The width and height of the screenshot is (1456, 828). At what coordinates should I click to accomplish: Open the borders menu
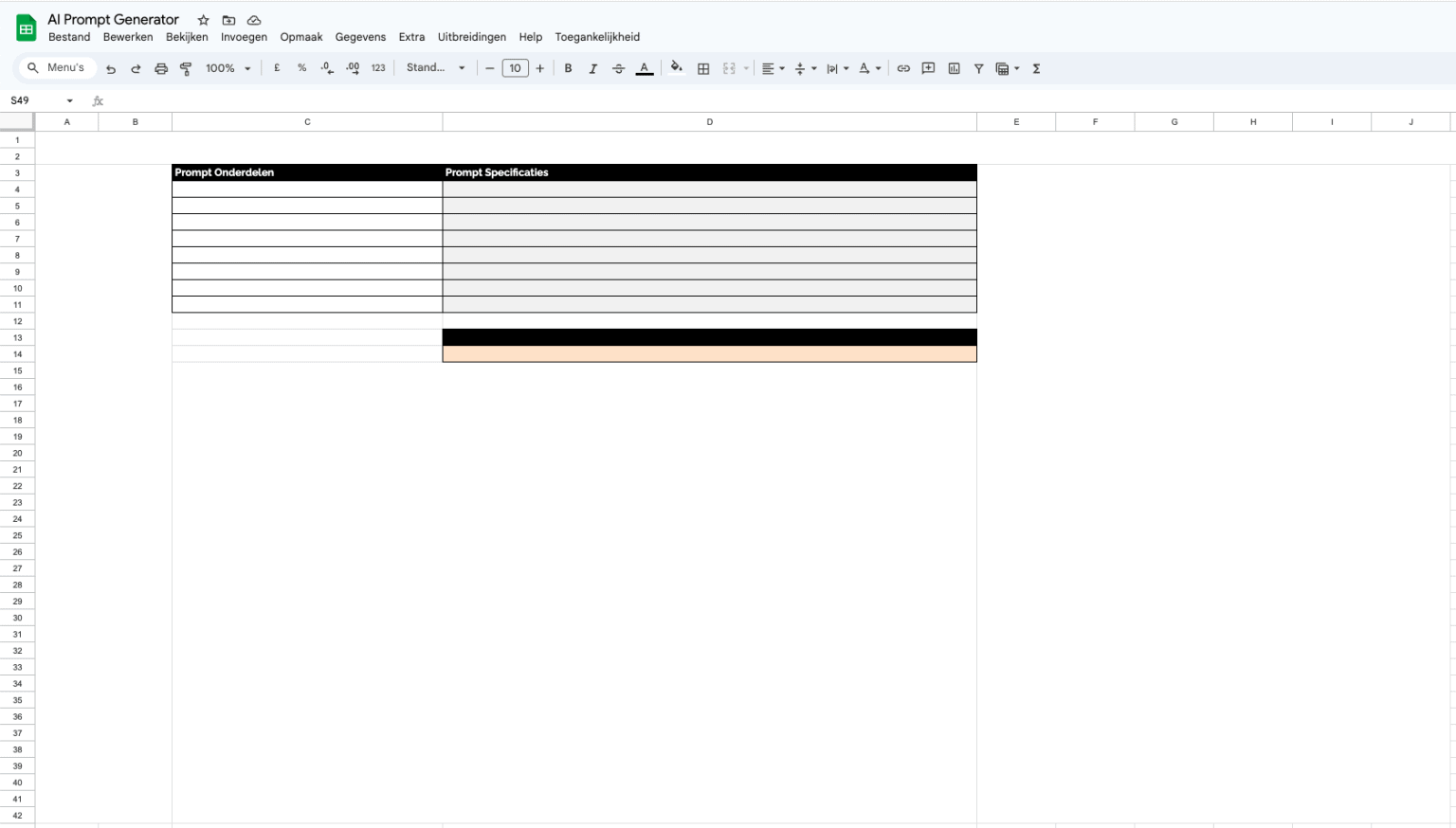[702, 67]
